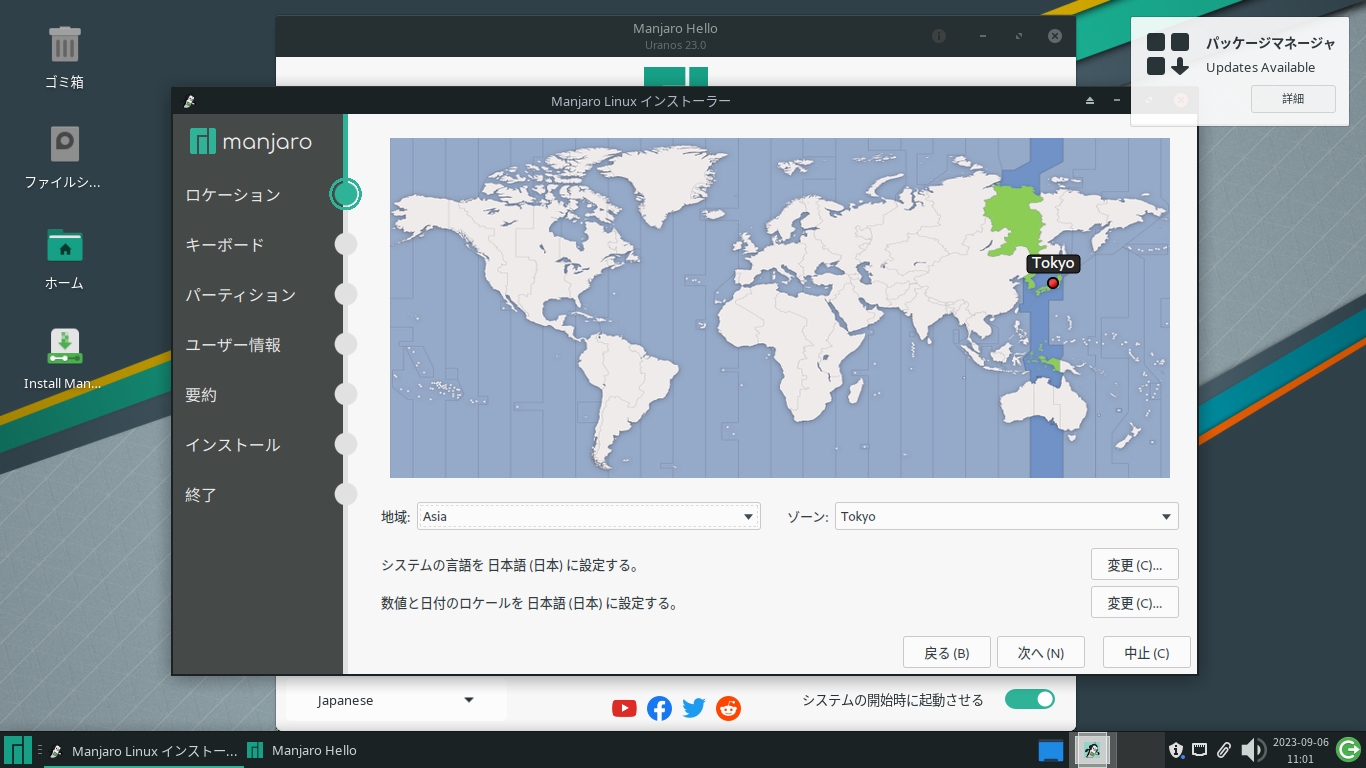The width and height of the screenshot is (1366, 768).
Task: Click 詳細 button in update notification
Action: point(1293,99)
